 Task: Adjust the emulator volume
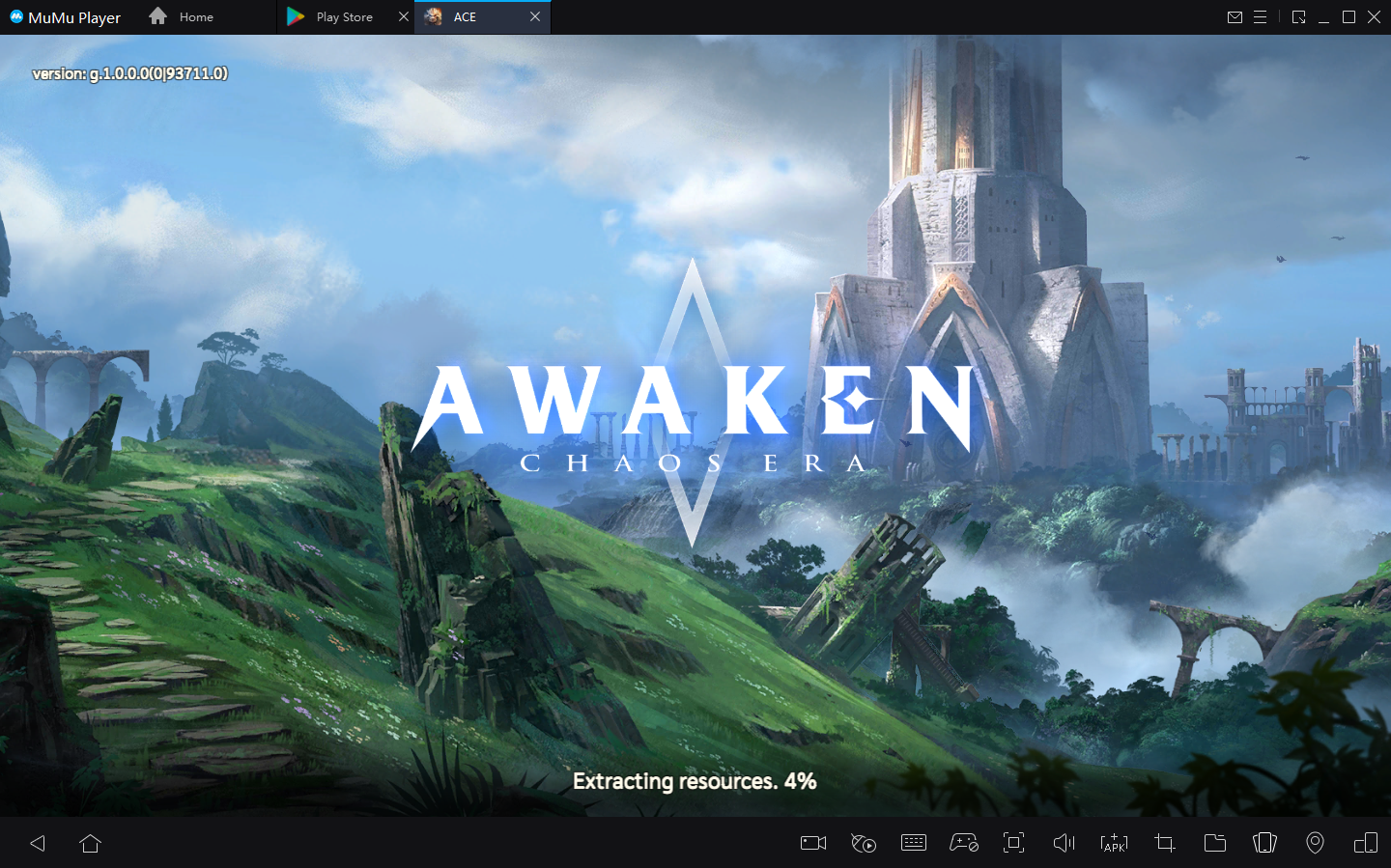point(1064,843)
